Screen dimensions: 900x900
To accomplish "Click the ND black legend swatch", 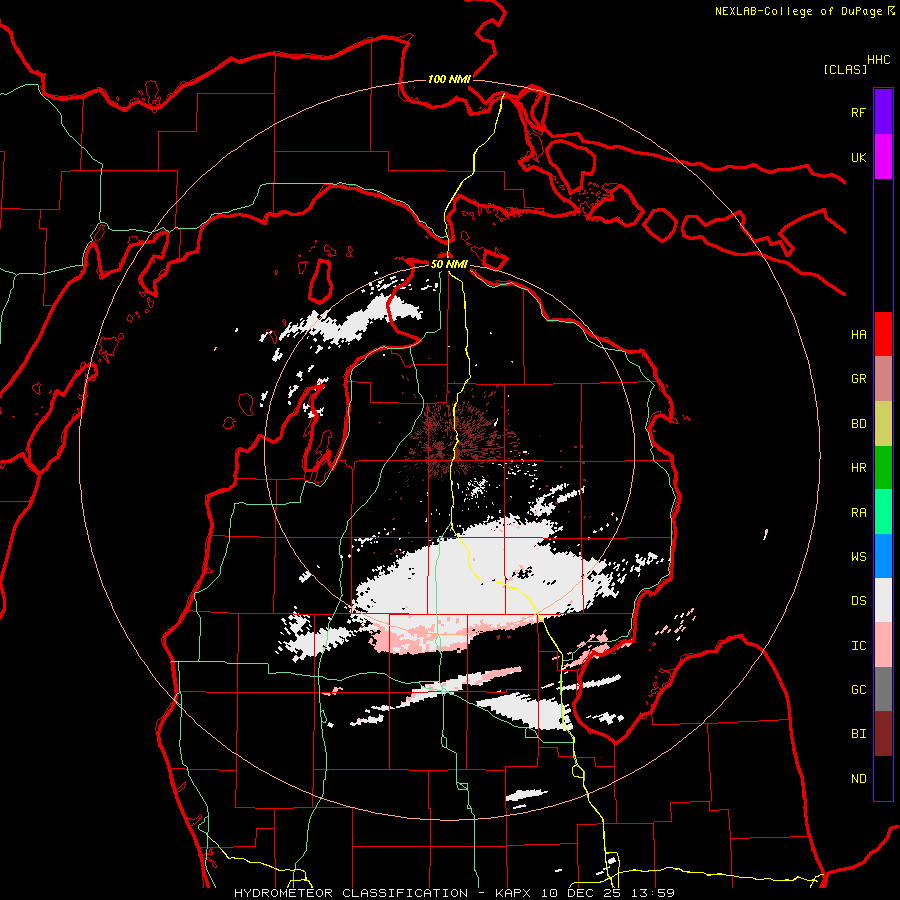I will tap(883, 778).
